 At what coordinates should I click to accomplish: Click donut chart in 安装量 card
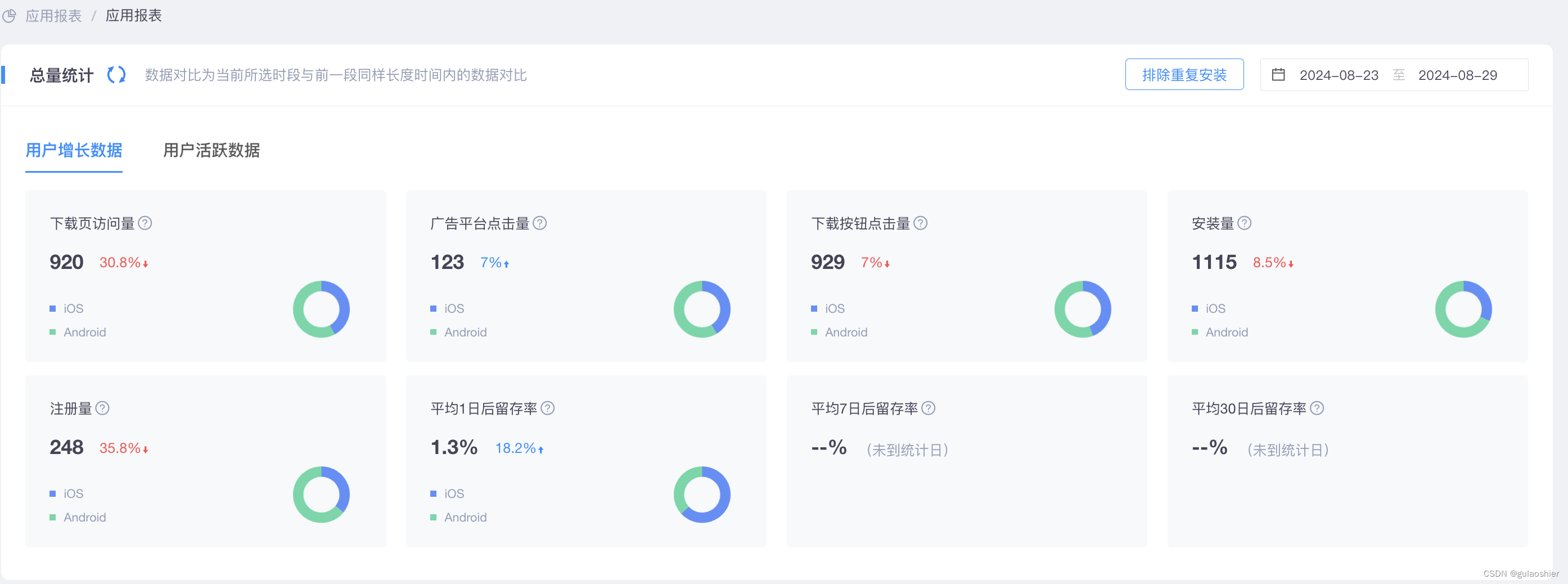click(1463, 309)
